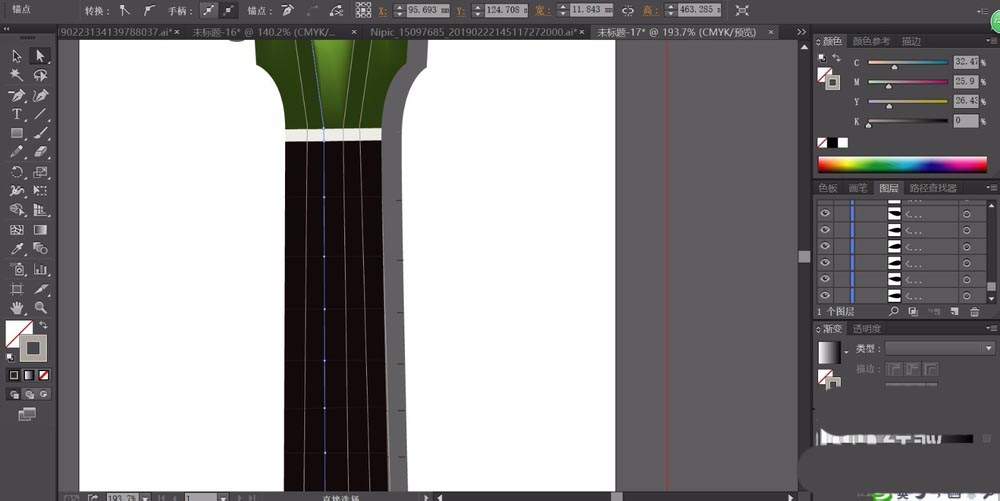Switch to 未标题-16* document tab

265,32
